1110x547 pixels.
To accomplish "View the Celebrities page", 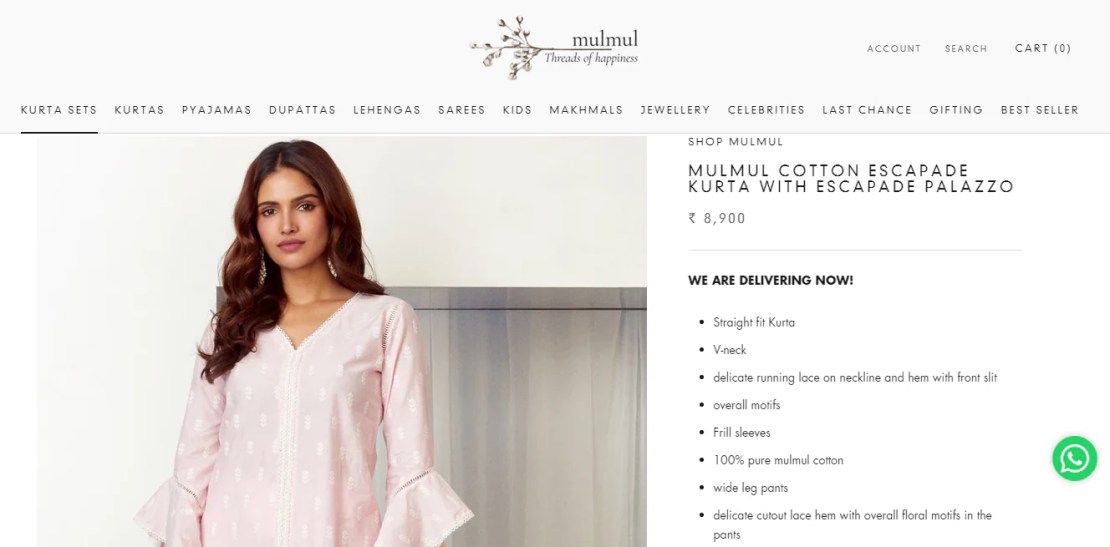I will click(x=766, y=110).
